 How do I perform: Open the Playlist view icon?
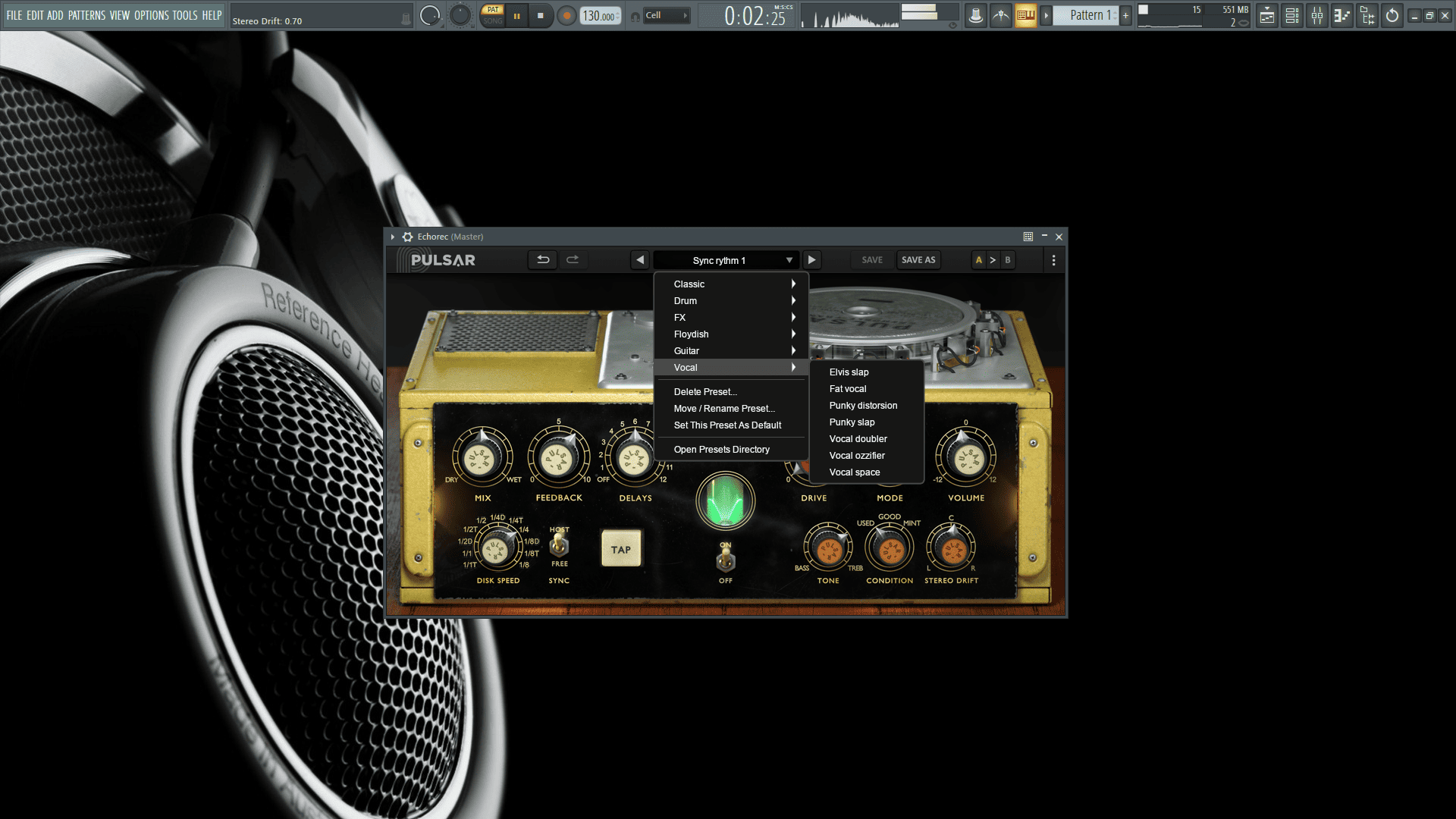click(x=1267, y=15)
